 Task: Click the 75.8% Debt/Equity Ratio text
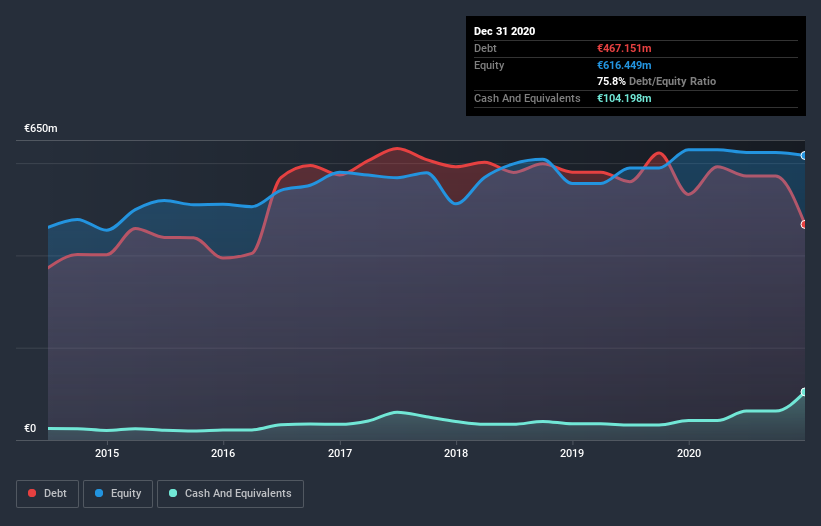point(656,81)
